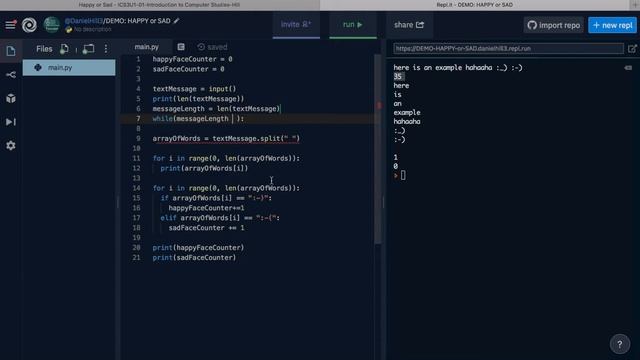Screen dimensions: 640x360
Task: Open the Settings gear in sidebar
Action: 11,146
